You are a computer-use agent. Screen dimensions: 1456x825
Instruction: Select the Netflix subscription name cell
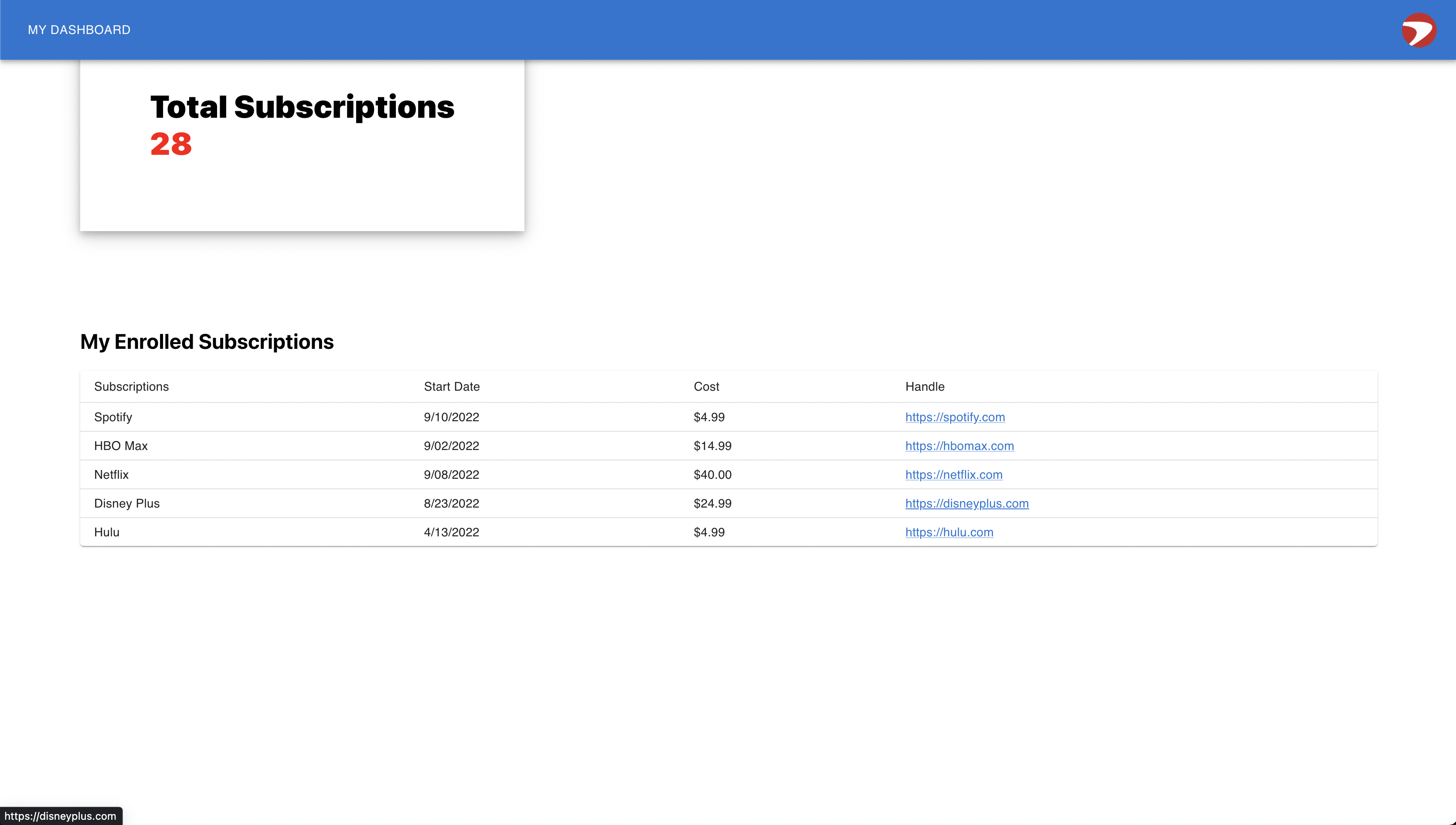point(112,475)
